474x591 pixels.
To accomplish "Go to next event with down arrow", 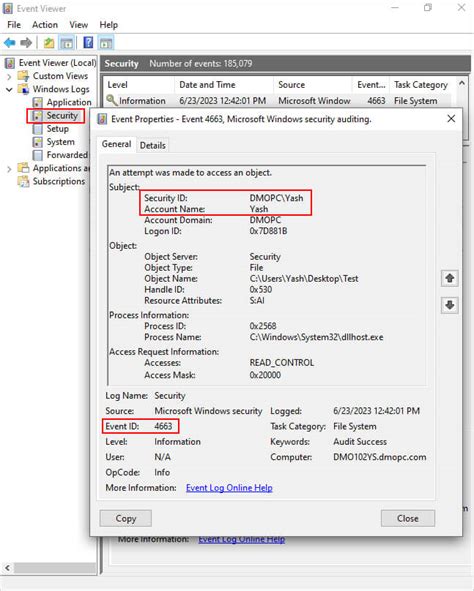I will (450, 305).
